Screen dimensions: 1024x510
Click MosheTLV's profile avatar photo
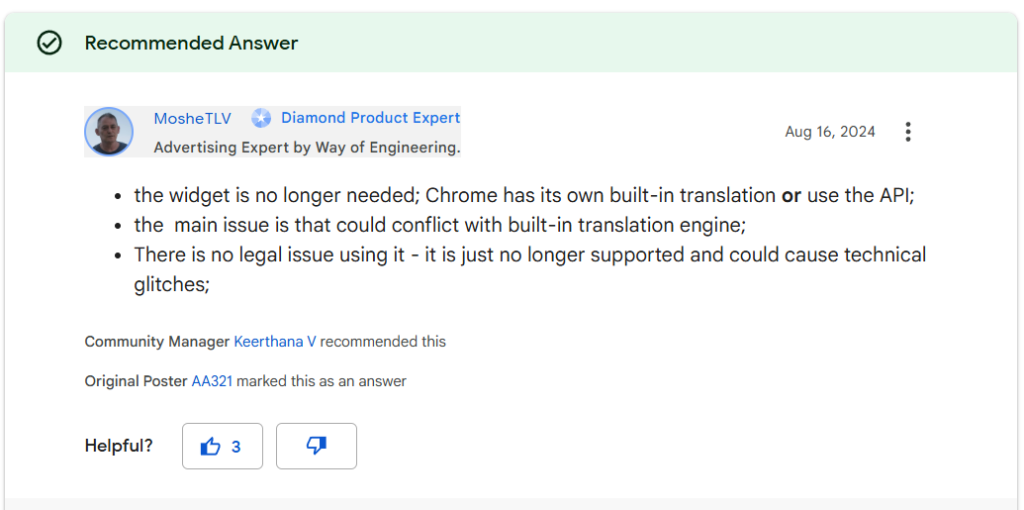(108, 132)
